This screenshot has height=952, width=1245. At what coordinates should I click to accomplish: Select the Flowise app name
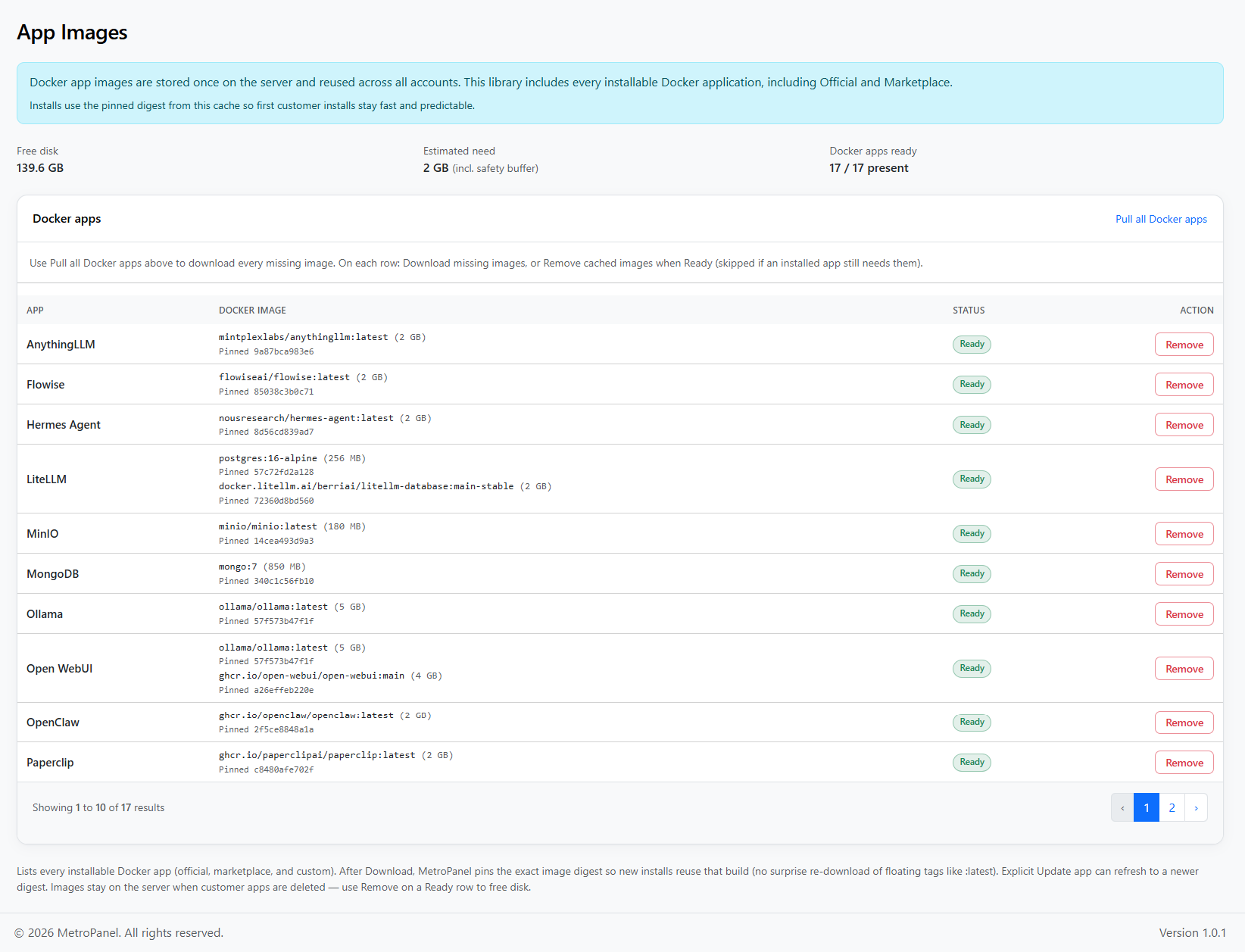(45, 385)
